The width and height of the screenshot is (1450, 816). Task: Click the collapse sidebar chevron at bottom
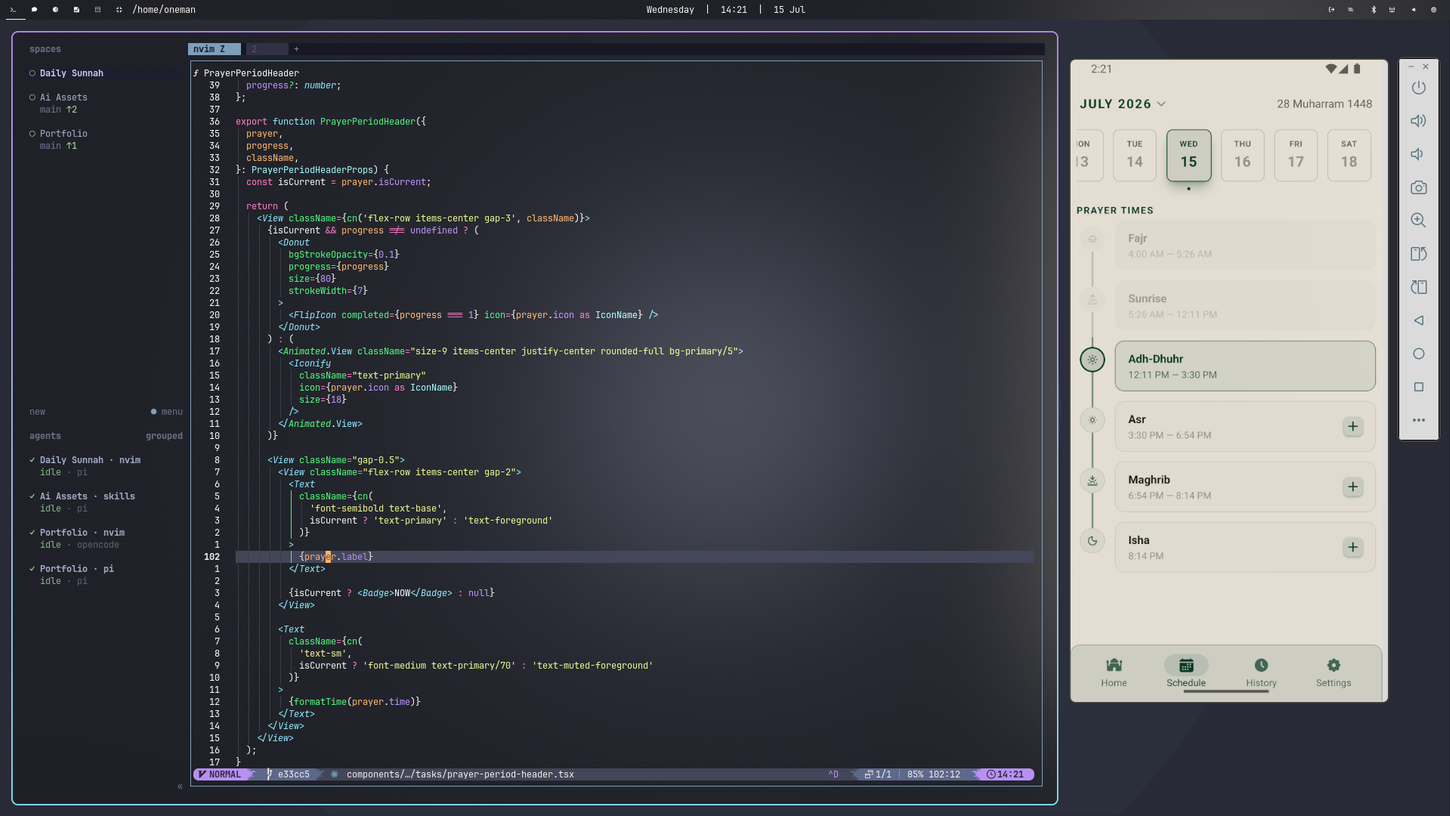click(180, 787)
